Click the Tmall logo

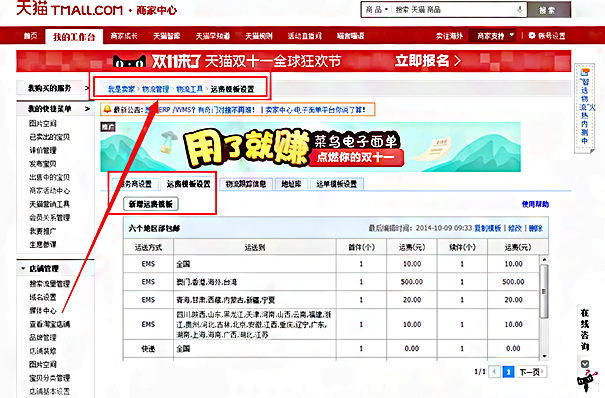(69, 8)
